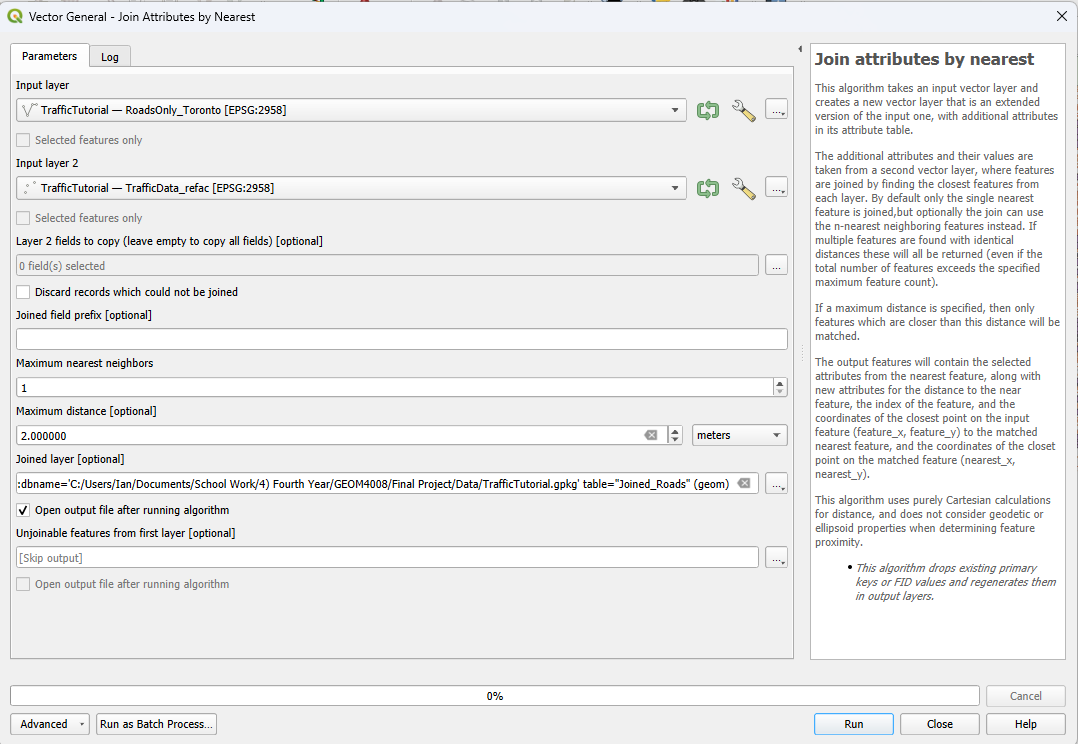
Task: Open advanced options wrench for Input layer
Action: (743, 110)
